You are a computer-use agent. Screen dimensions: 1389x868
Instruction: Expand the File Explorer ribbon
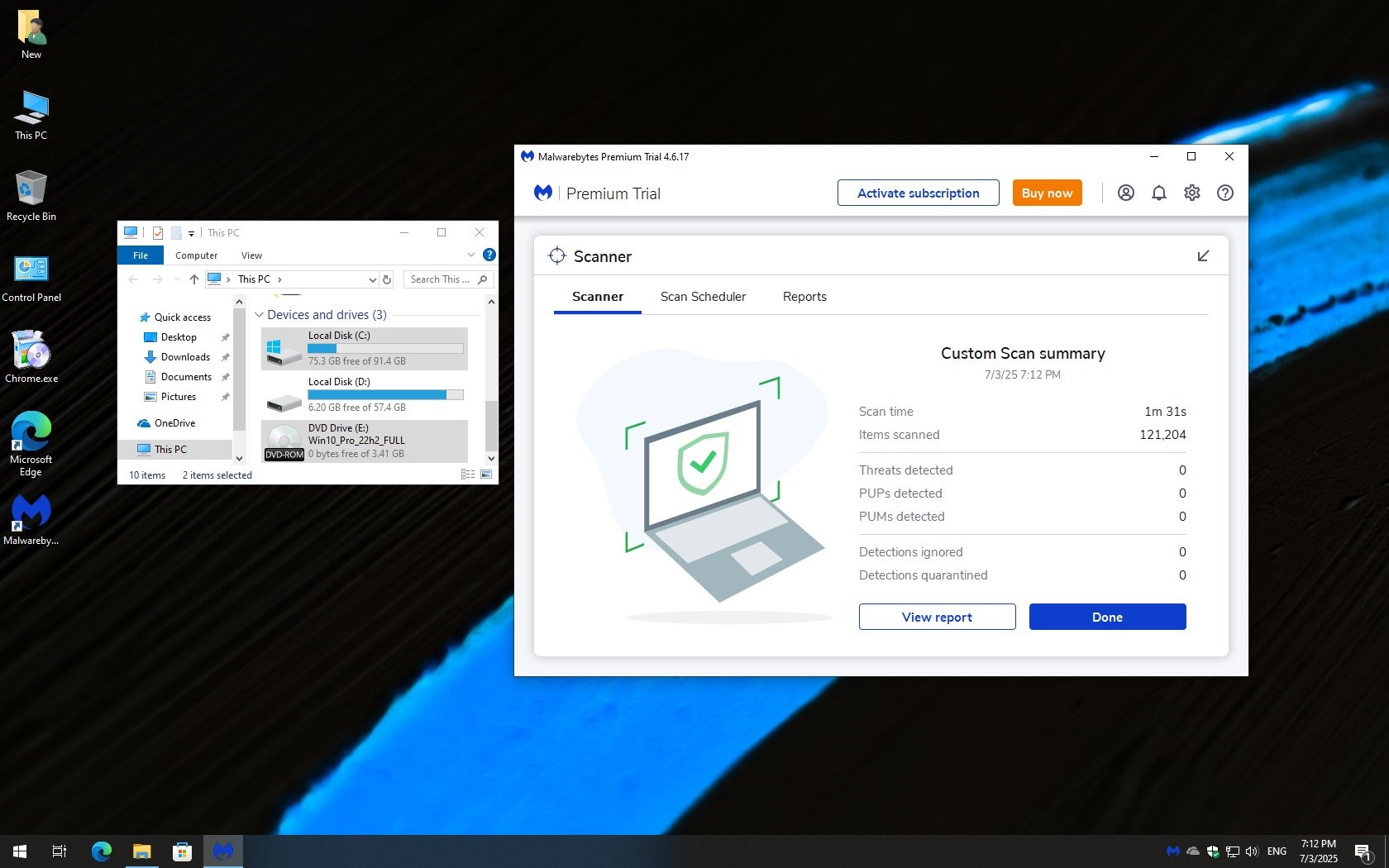[x=471, y=255]
